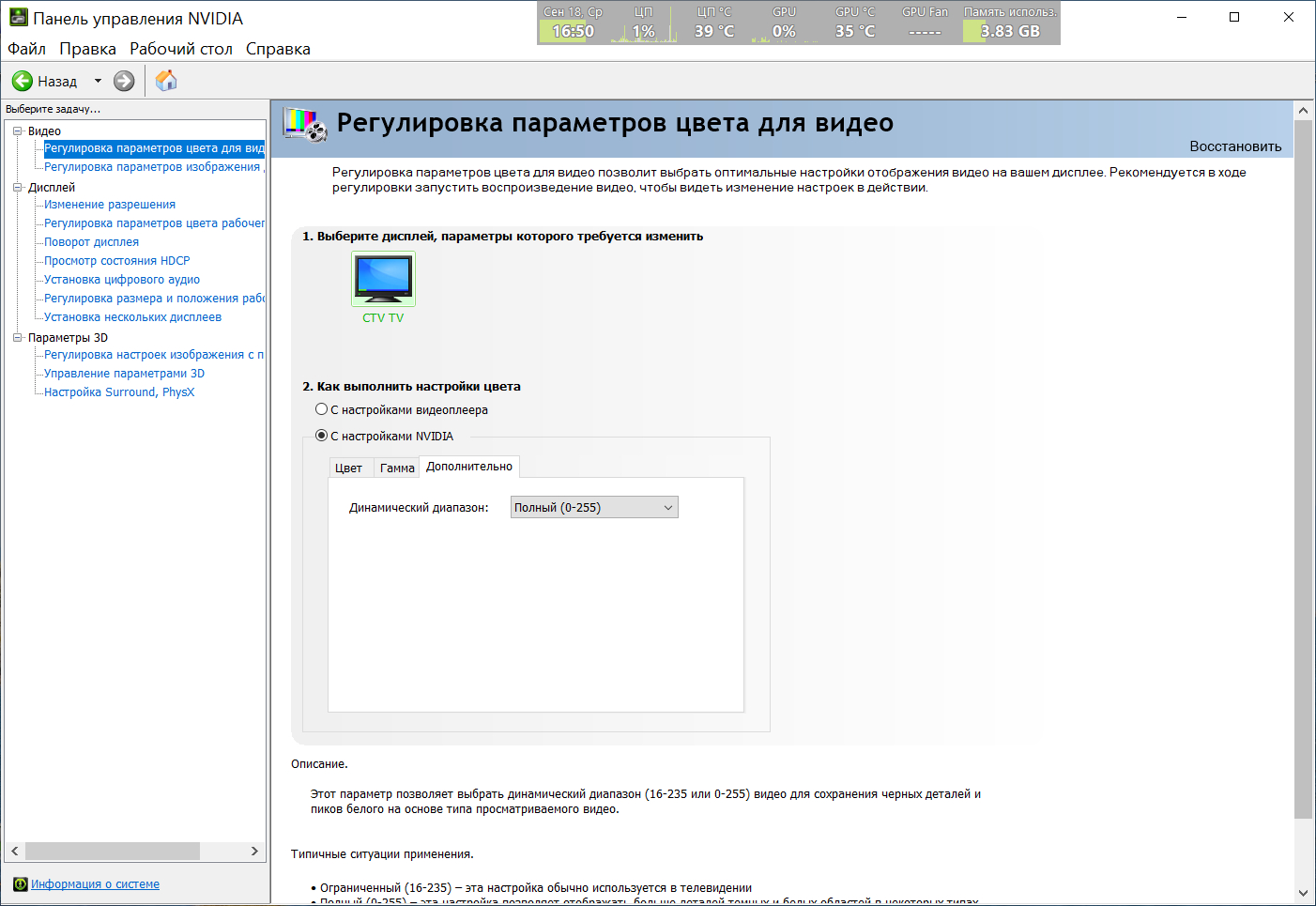Open Информация о системе link
The width and height of the screenshot is (1316, 906).
click(x=95, y=884)
